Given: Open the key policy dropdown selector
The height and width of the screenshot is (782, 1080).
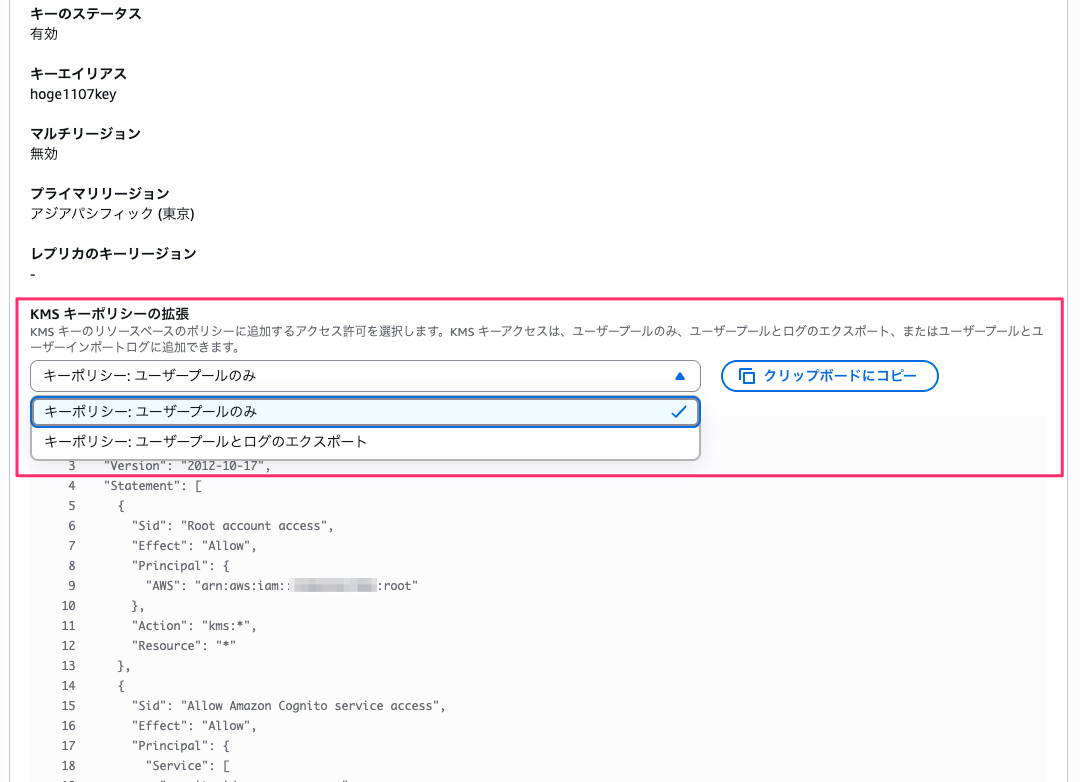Looking at the screenshot, I should [365, 376].
